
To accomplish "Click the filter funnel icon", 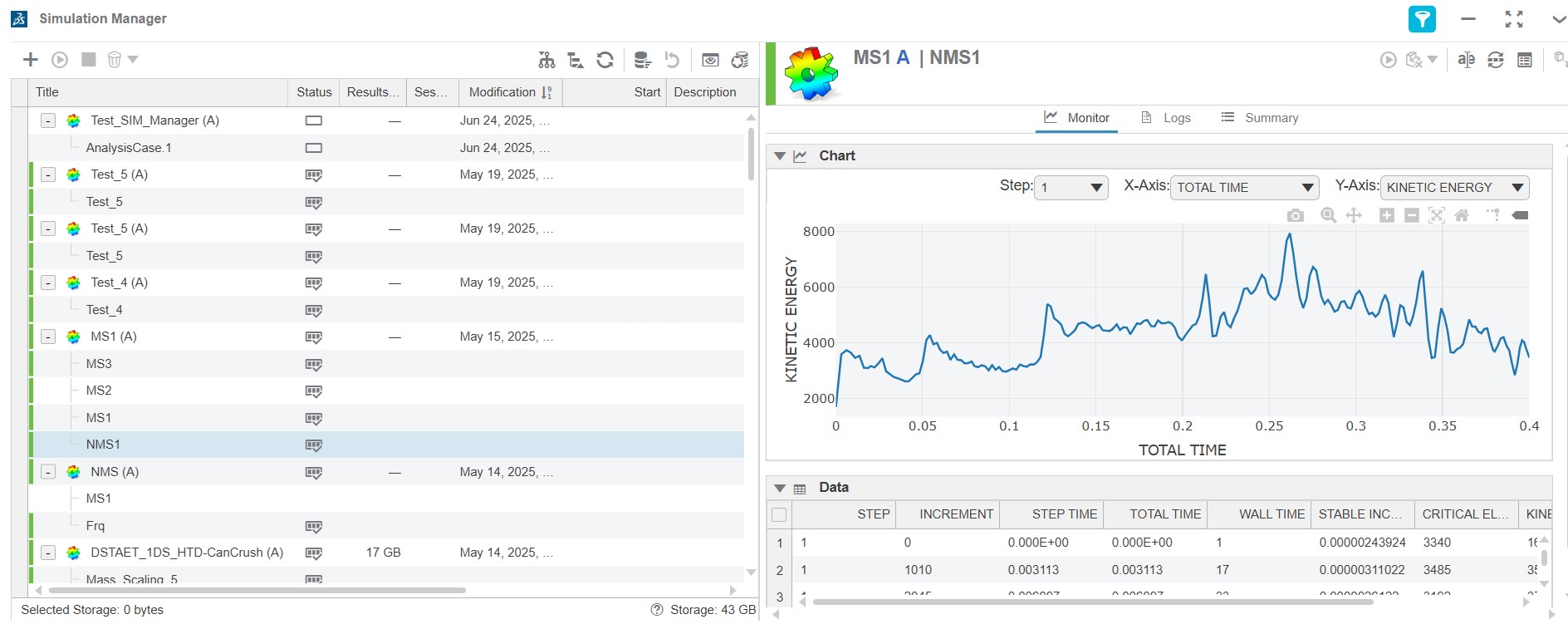I will [x=1422, y=19].
